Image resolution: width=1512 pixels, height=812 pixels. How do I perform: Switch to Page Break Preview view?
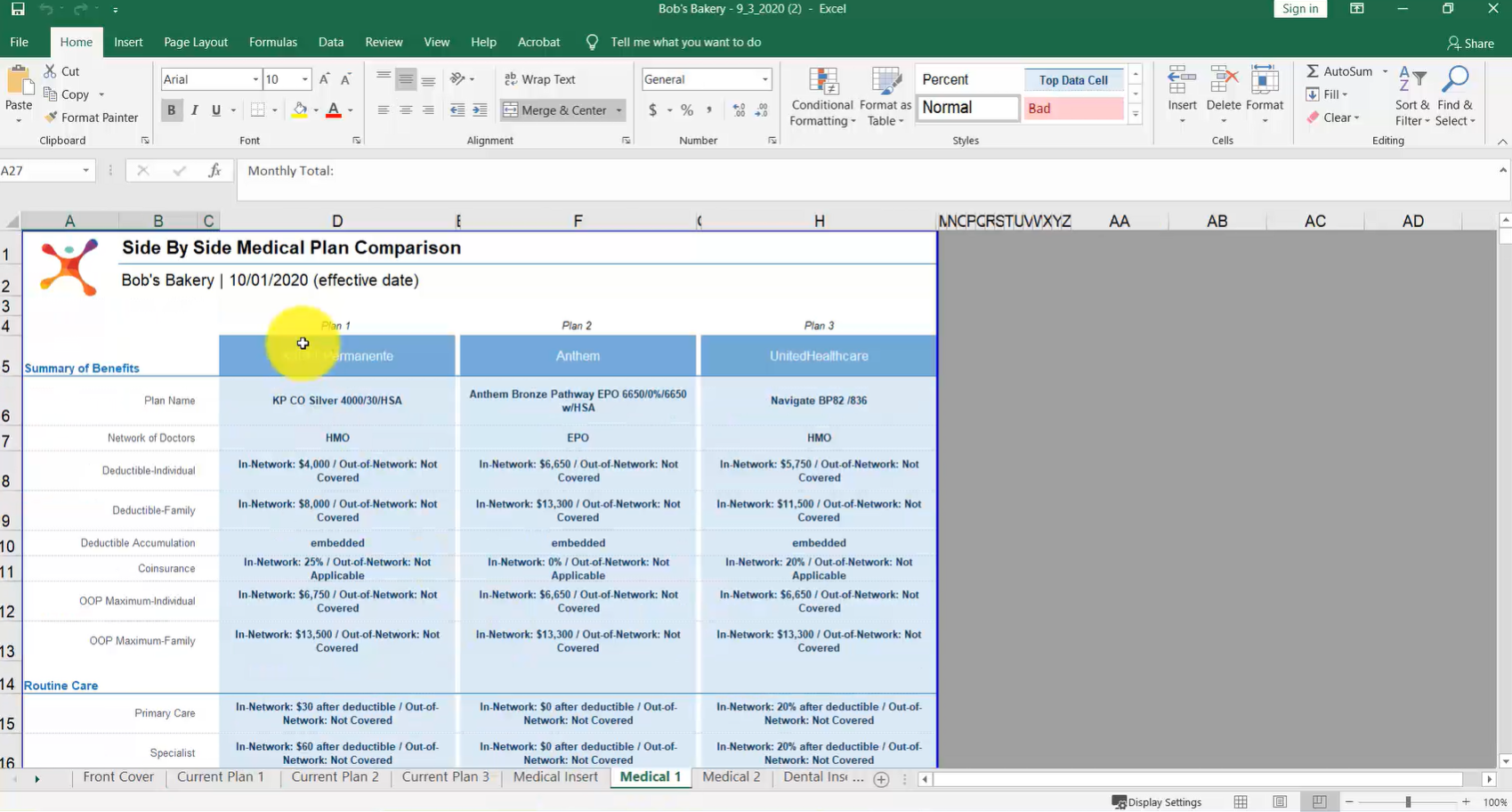1319,802
